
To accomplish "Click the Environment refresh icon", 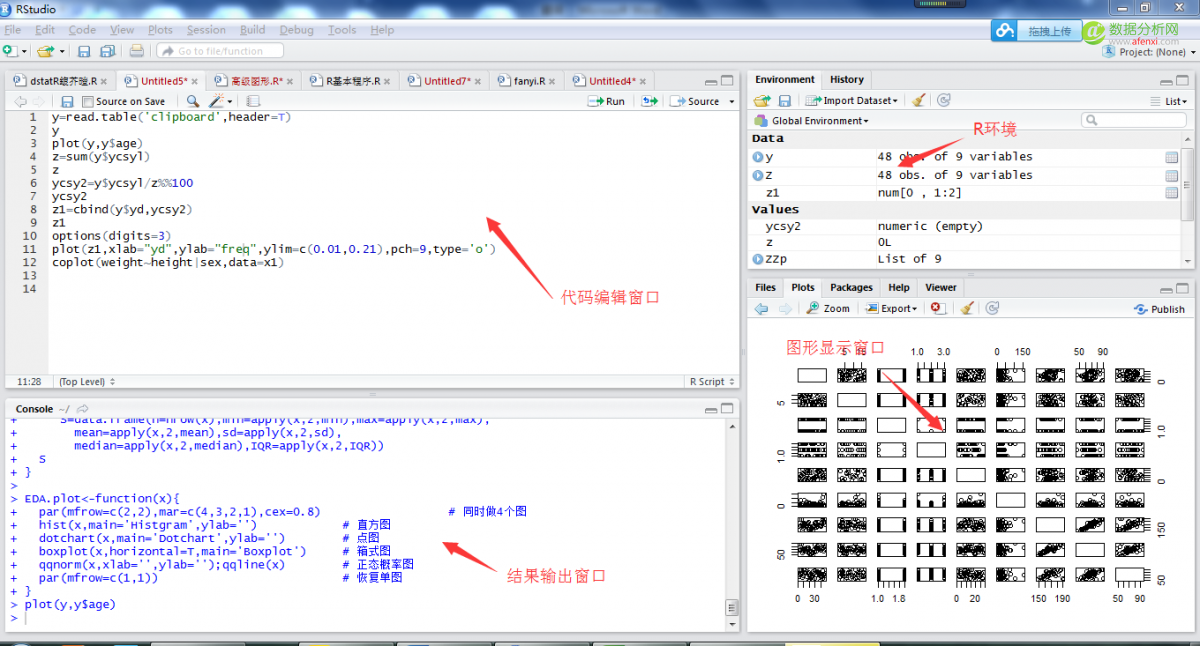I will coord(943,100).
